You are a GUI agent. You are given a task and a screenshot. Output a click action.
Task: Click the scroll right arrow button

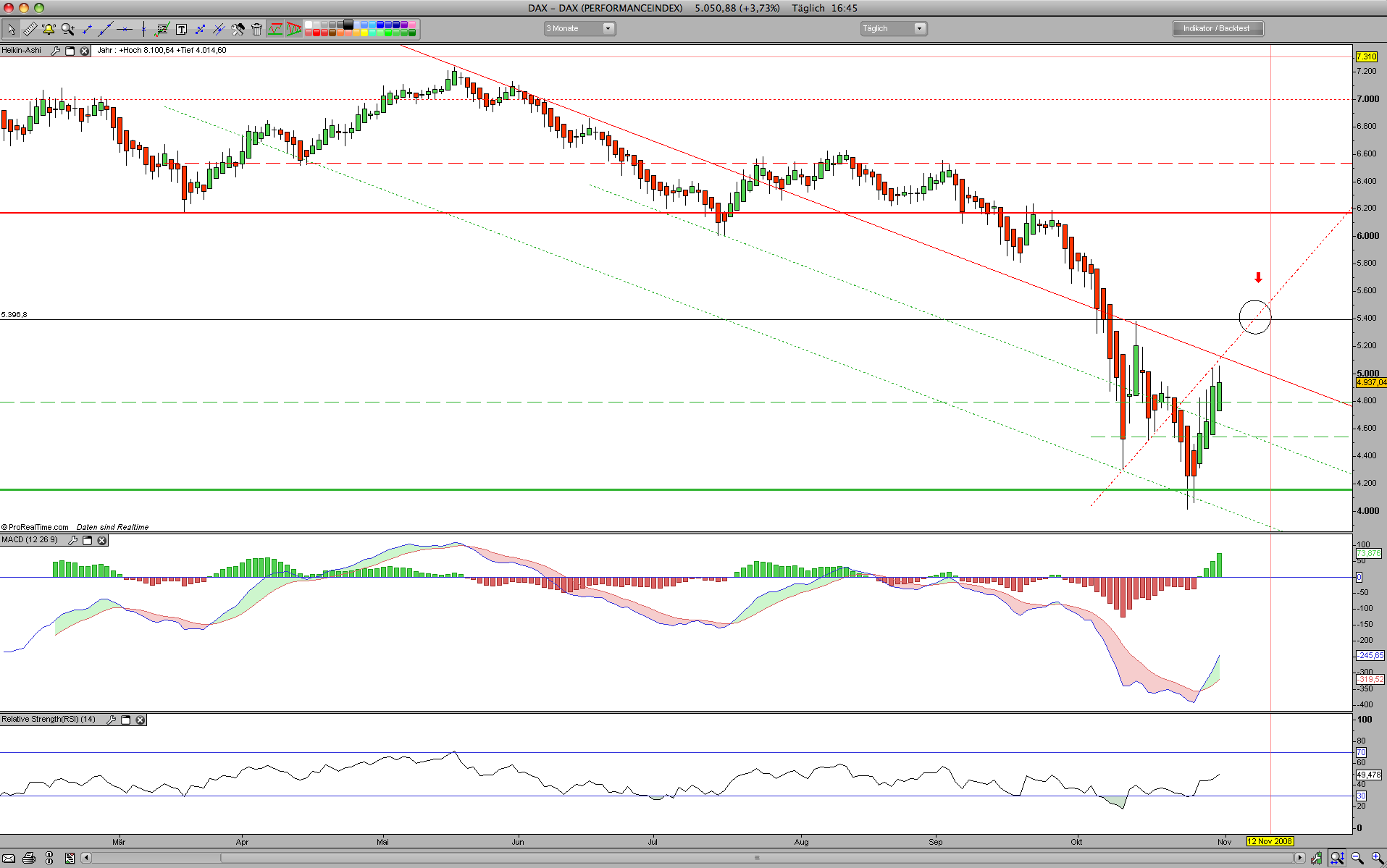pyautogui.click(x=1299, y=859)
